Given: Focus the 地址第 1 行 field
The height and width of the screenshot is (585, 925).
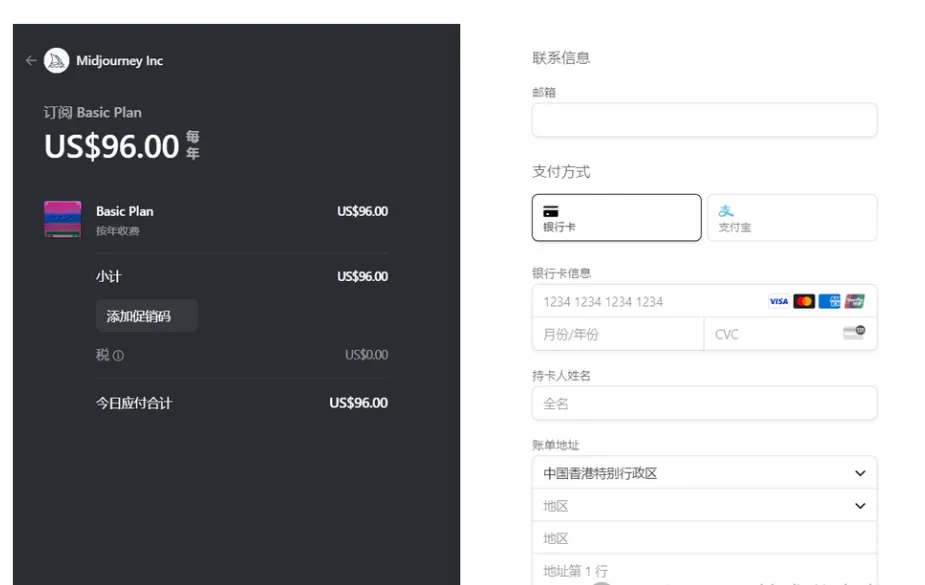Looking at the screenshot, I should [704, 570].
